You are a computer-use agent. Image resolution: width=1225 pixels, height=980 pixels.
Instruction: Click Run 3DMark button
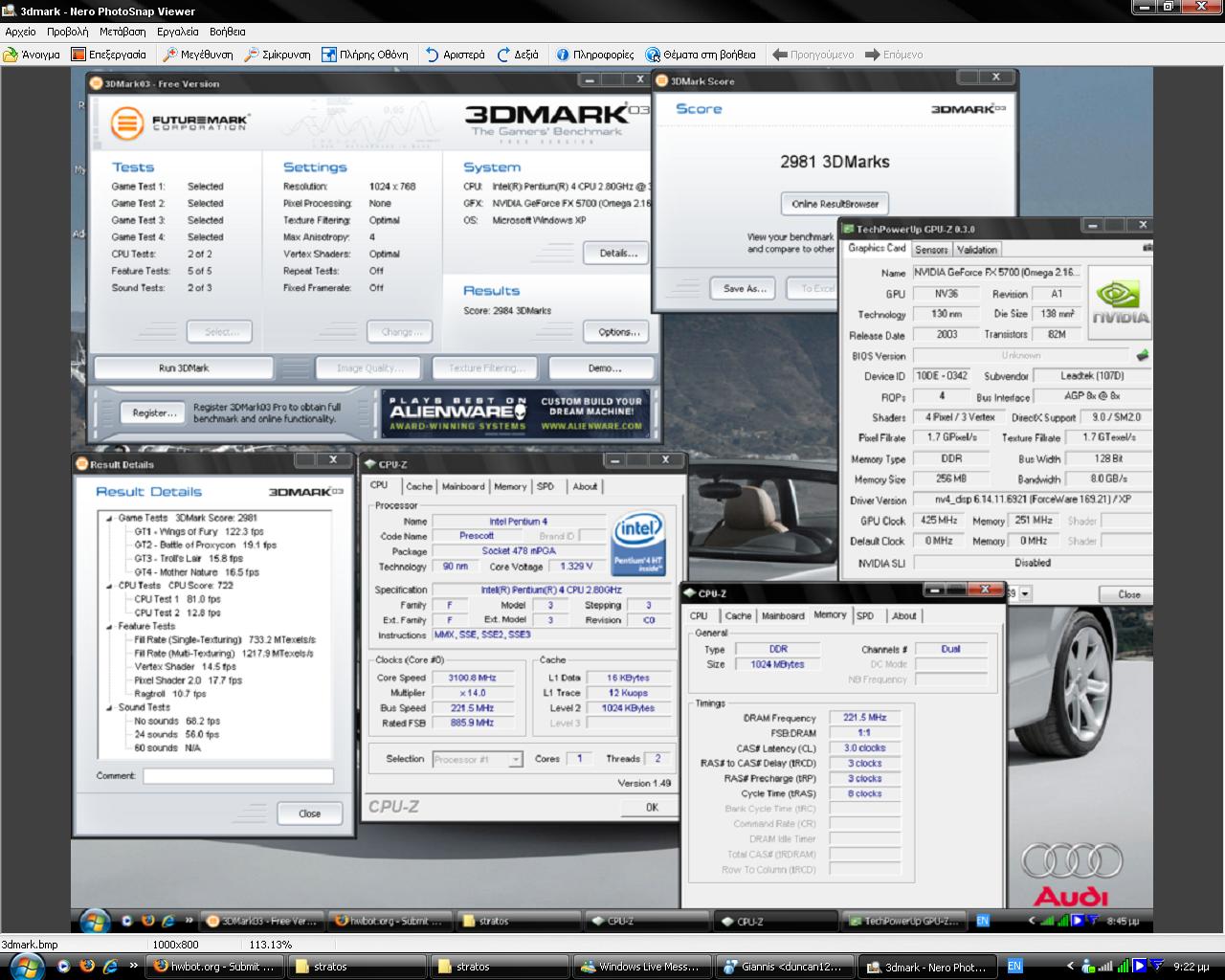(184, 367)
